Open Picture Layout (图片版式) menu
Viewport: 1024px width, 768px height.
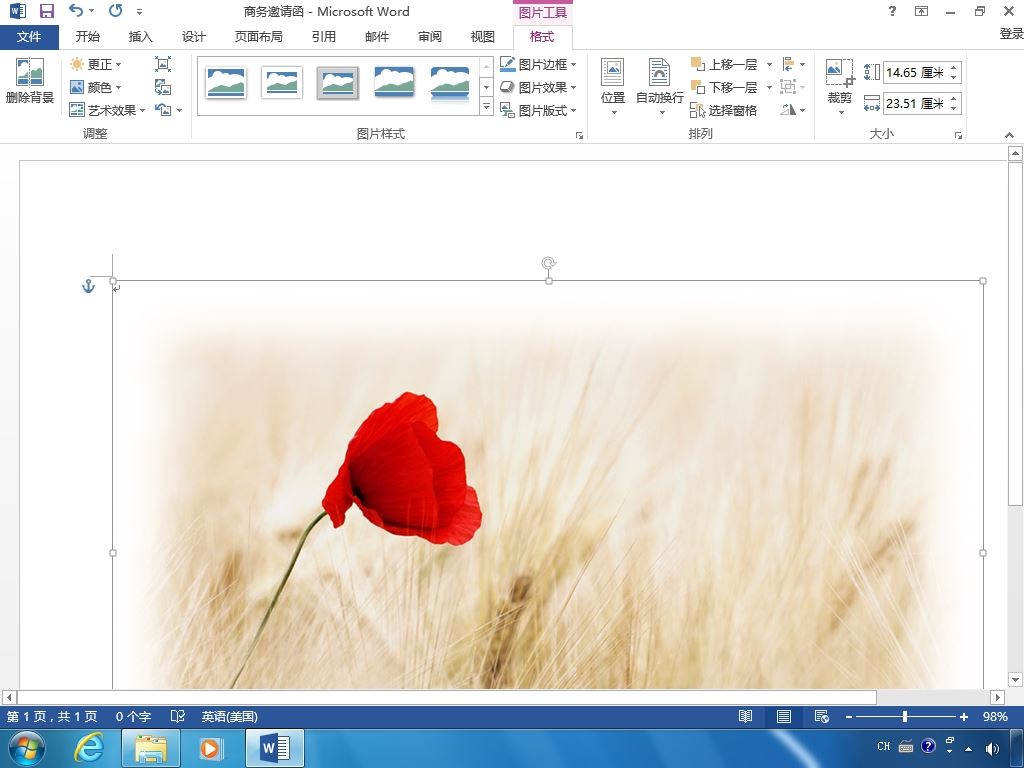coord(538,110)
